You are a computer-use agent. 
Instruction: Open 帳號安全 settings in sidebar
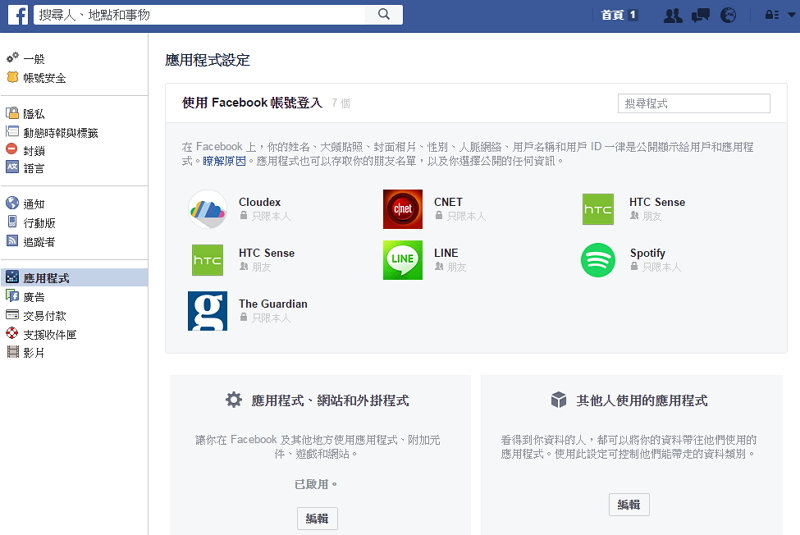[x=44, y=78]
